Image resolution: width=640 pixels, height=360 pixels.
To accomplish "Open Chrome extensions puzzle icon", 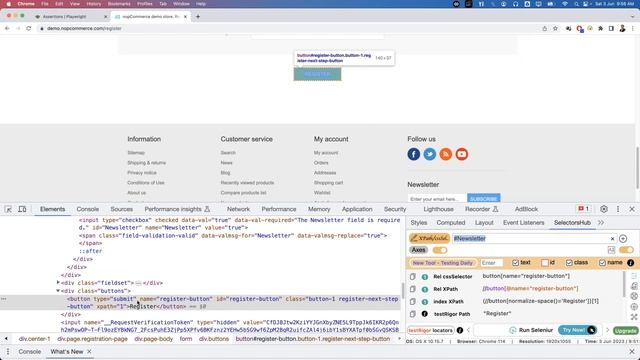I will (x=600, y=29).
